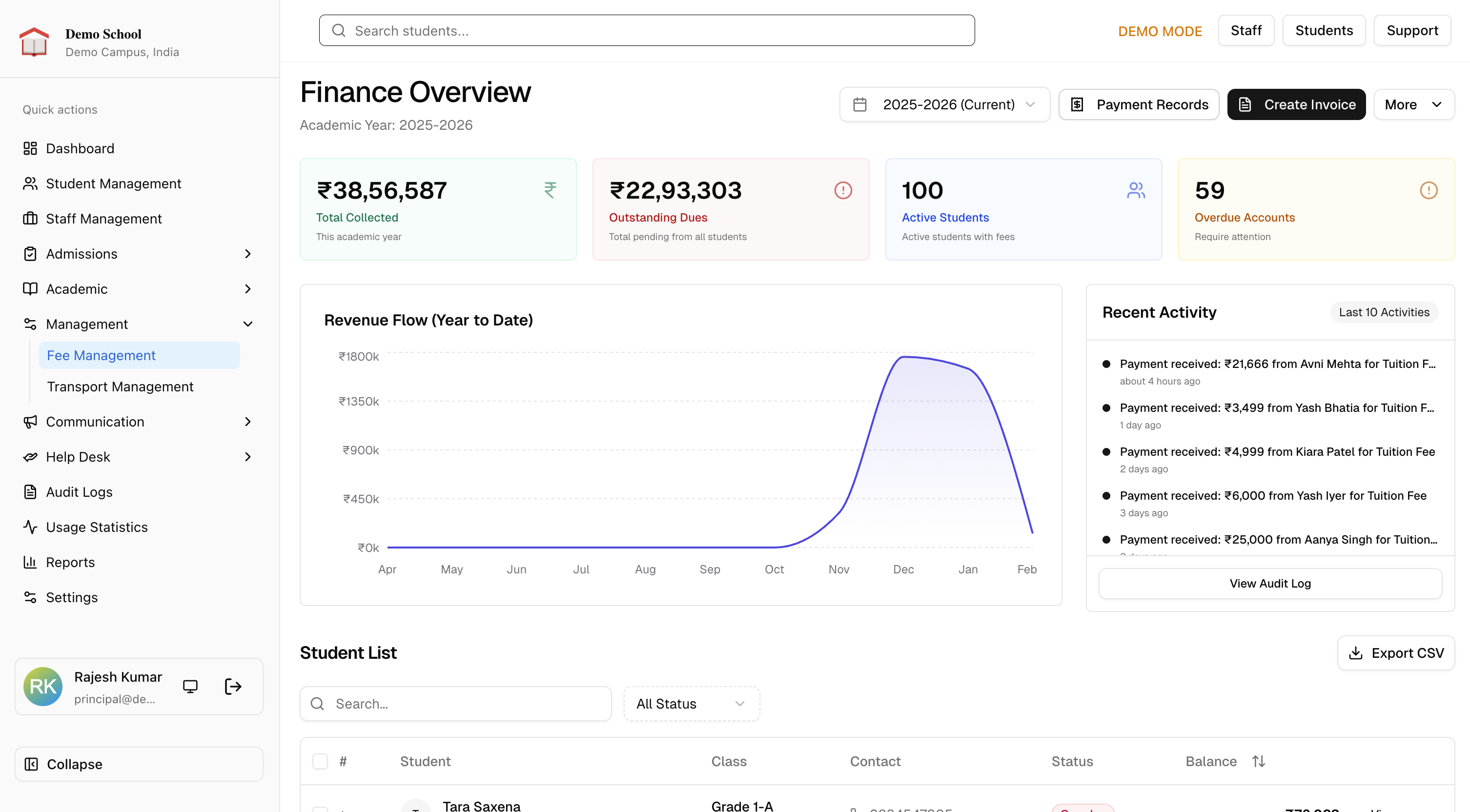Click the Demo School logo icon
This screenshot has height=812, width=1470.
(34, 42)
